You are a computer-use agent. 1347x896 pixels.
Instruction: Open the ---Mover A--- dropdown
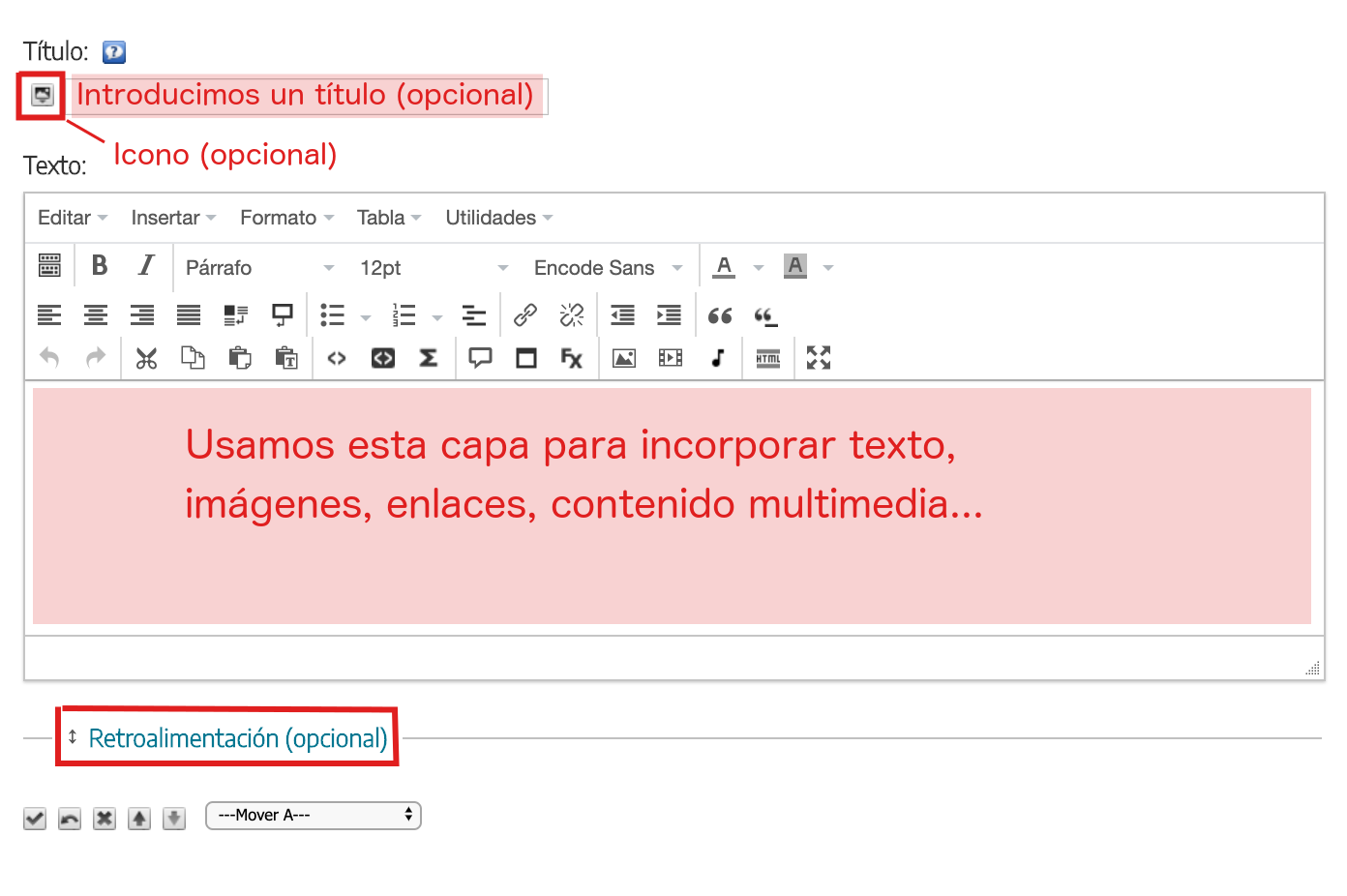(313, 815)
